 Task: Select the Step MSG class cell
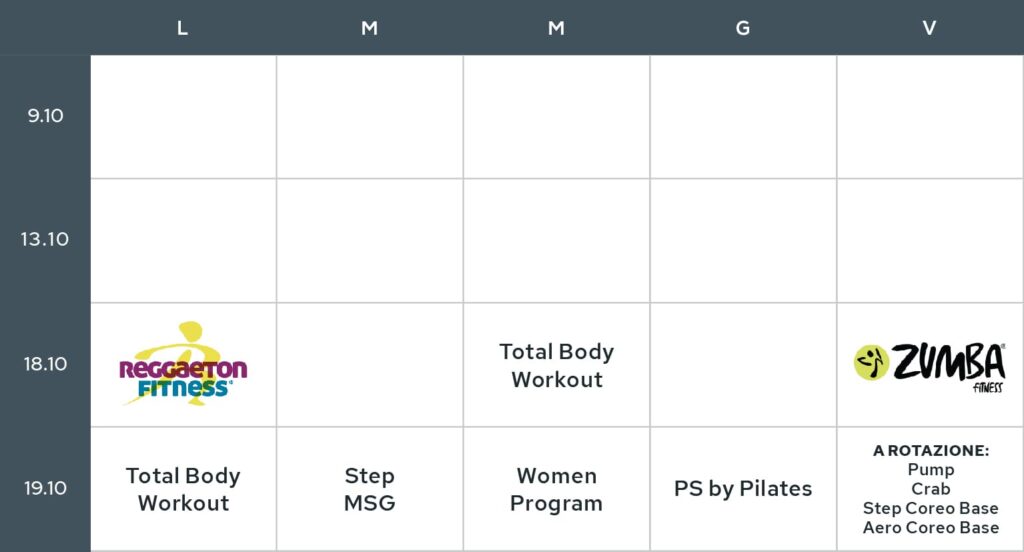(370, 489)
